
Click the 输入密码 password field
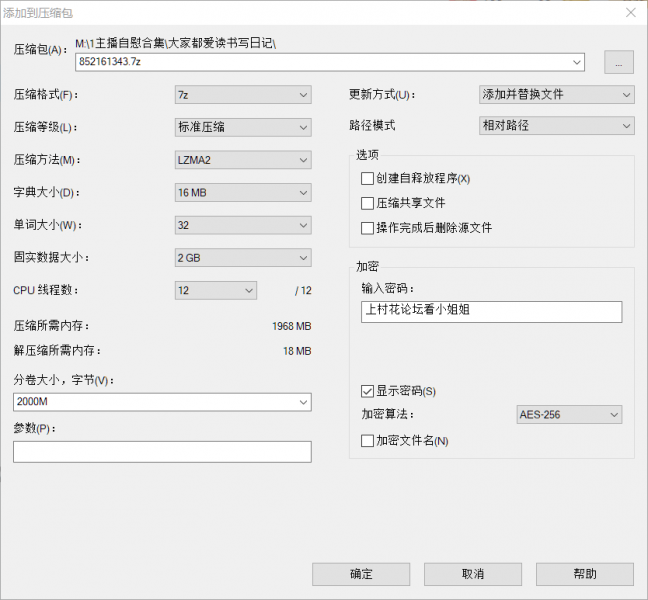click(x=491, y=312)
